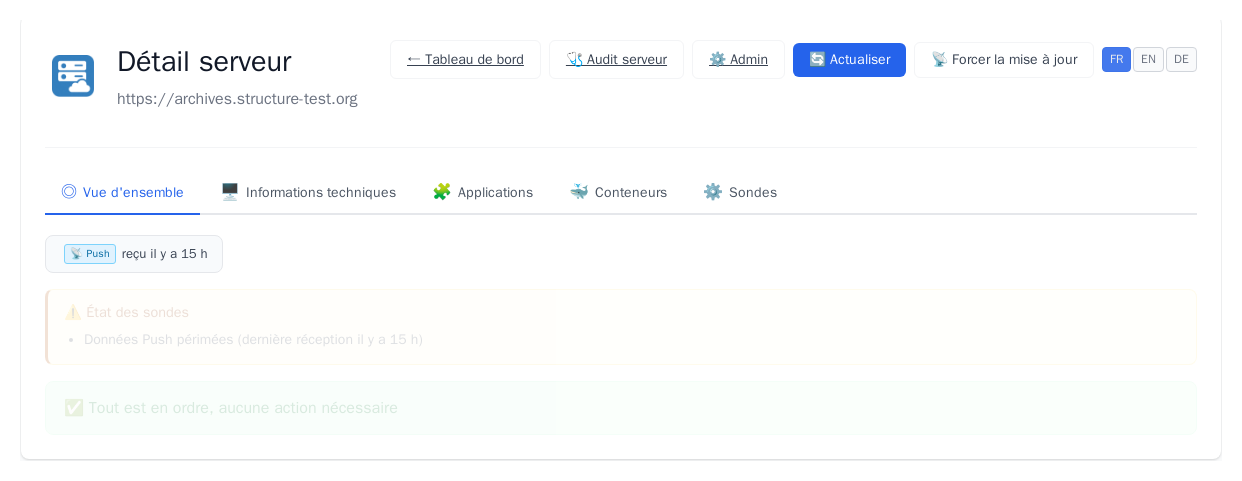Click the État des sondes warning title
Screen dimensions: 1242x481
coord(127,312)
